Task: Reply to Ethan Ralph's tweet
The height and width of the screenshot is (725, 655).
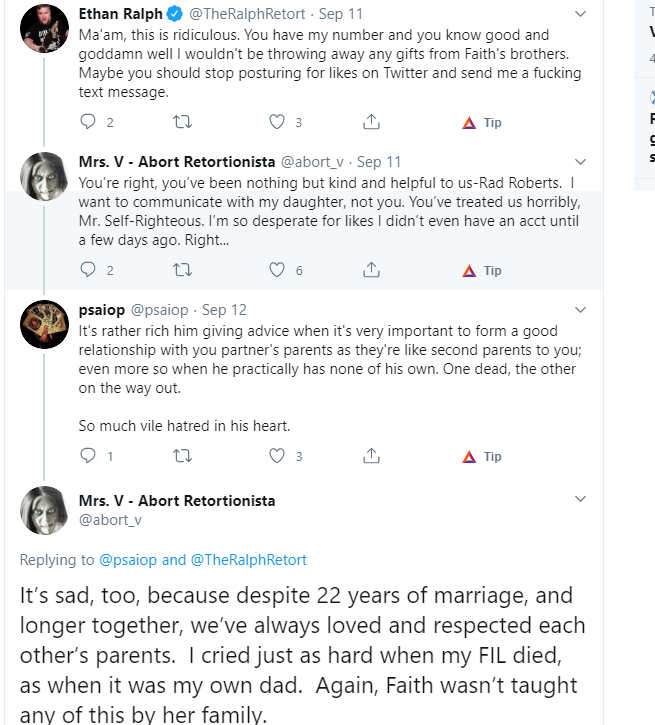Action: (88, 122)
